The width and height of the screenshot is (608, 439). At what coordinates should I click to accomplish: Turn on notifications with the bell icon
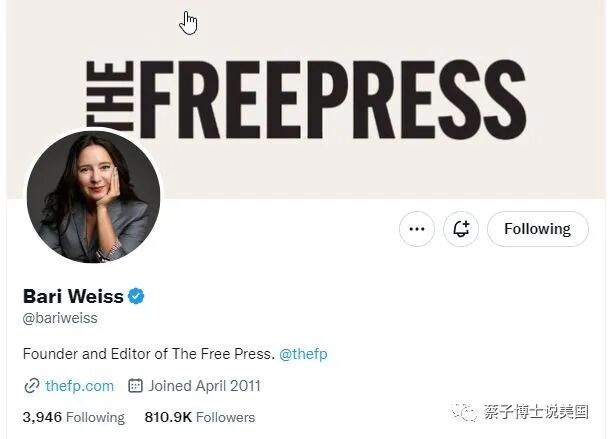461,229
